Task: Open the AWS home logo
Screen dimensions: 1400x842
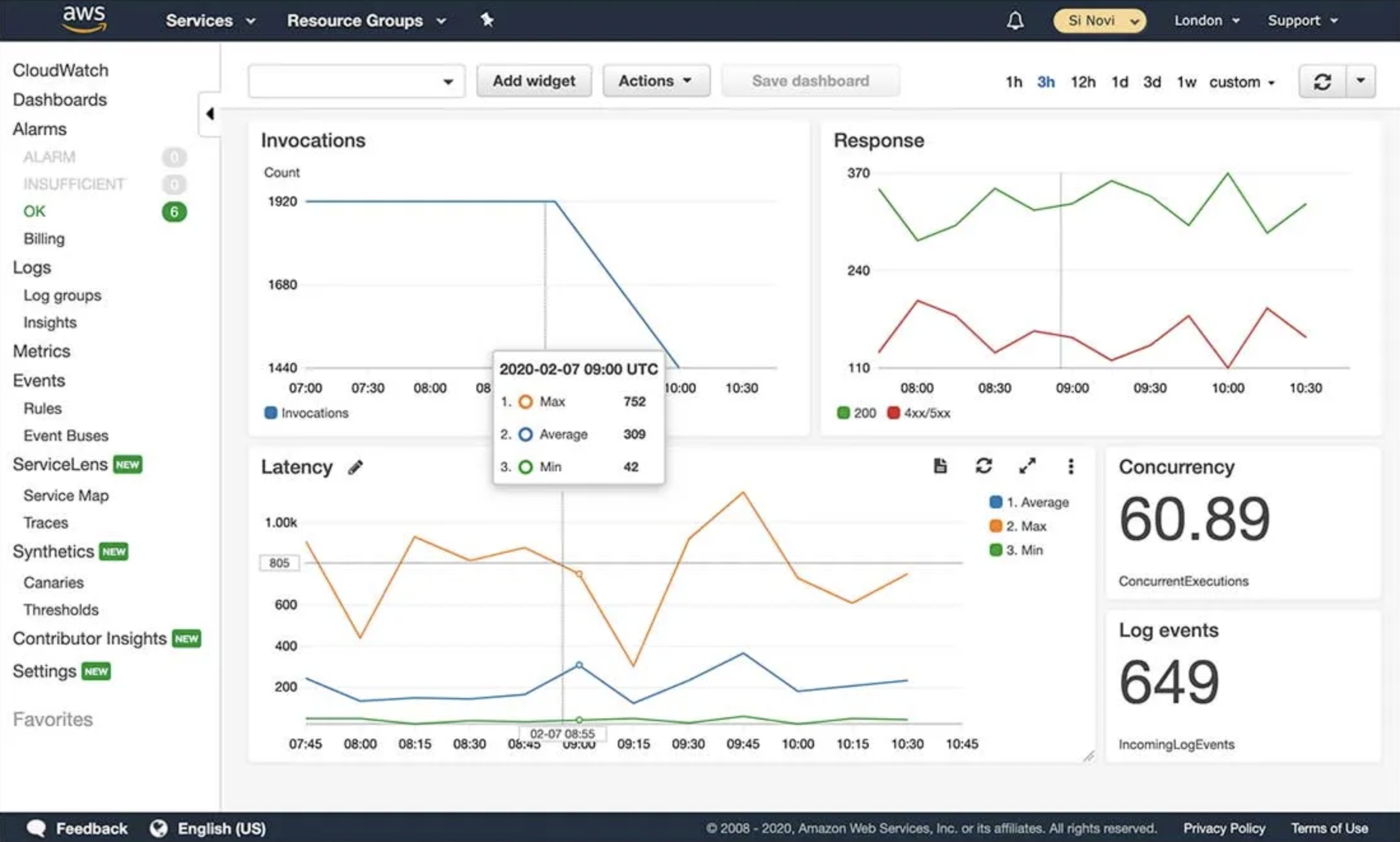Action: (x=84, y=19)
